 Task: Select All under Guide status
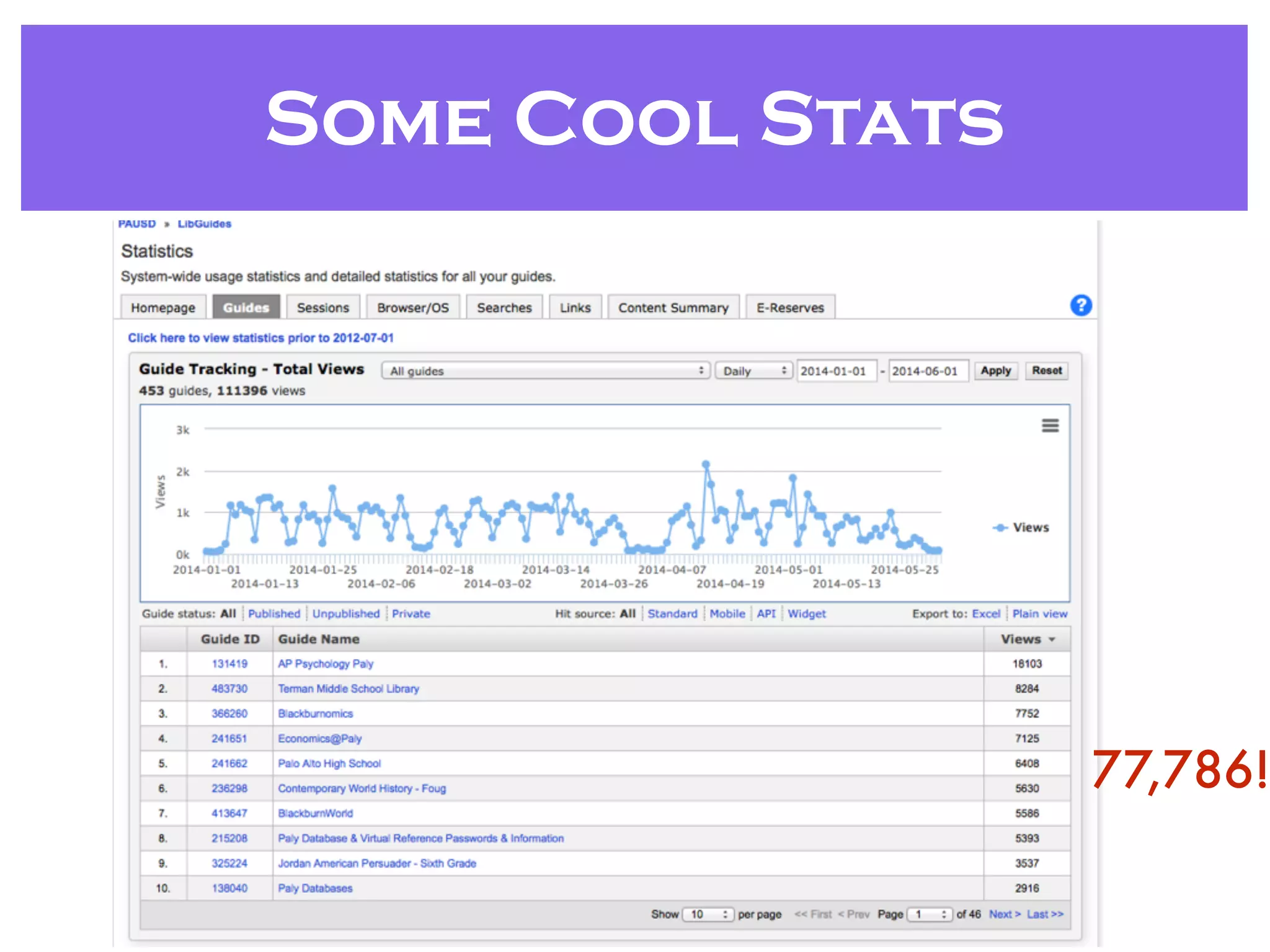pos(228,614)
